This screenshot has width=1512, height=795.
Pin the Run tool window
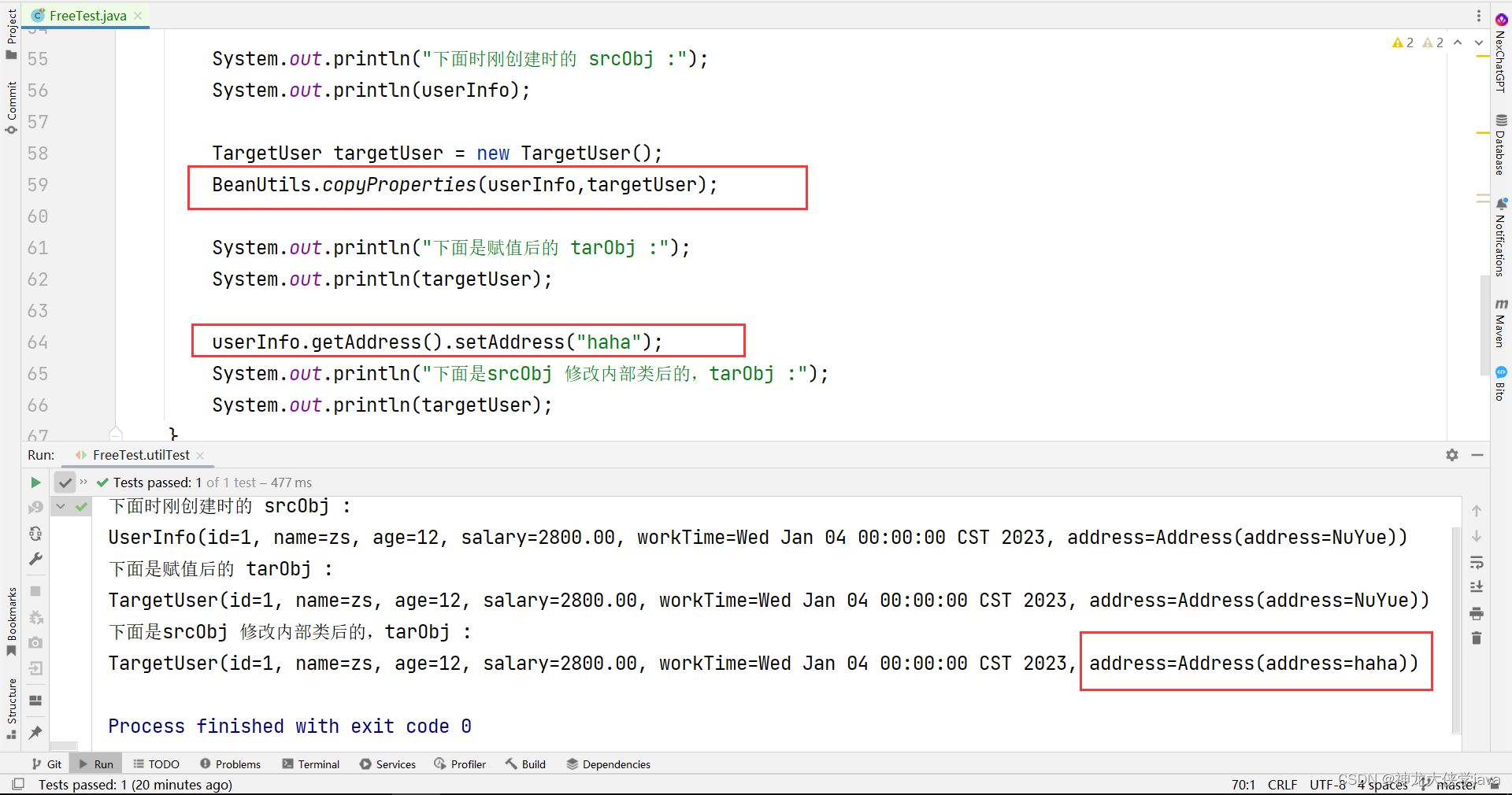point(35,730)
